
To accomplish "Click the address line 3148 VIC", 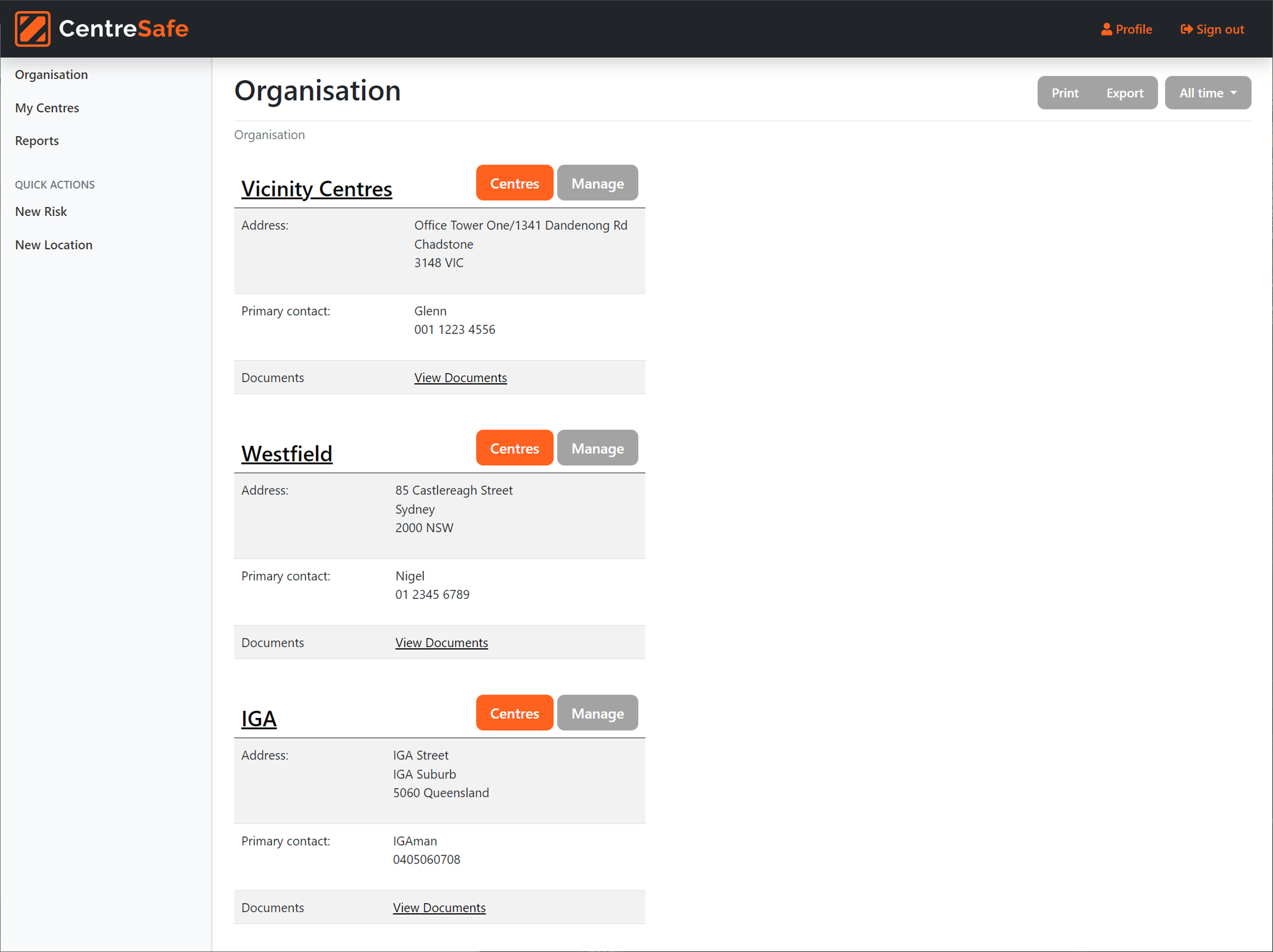I will 438,263.
